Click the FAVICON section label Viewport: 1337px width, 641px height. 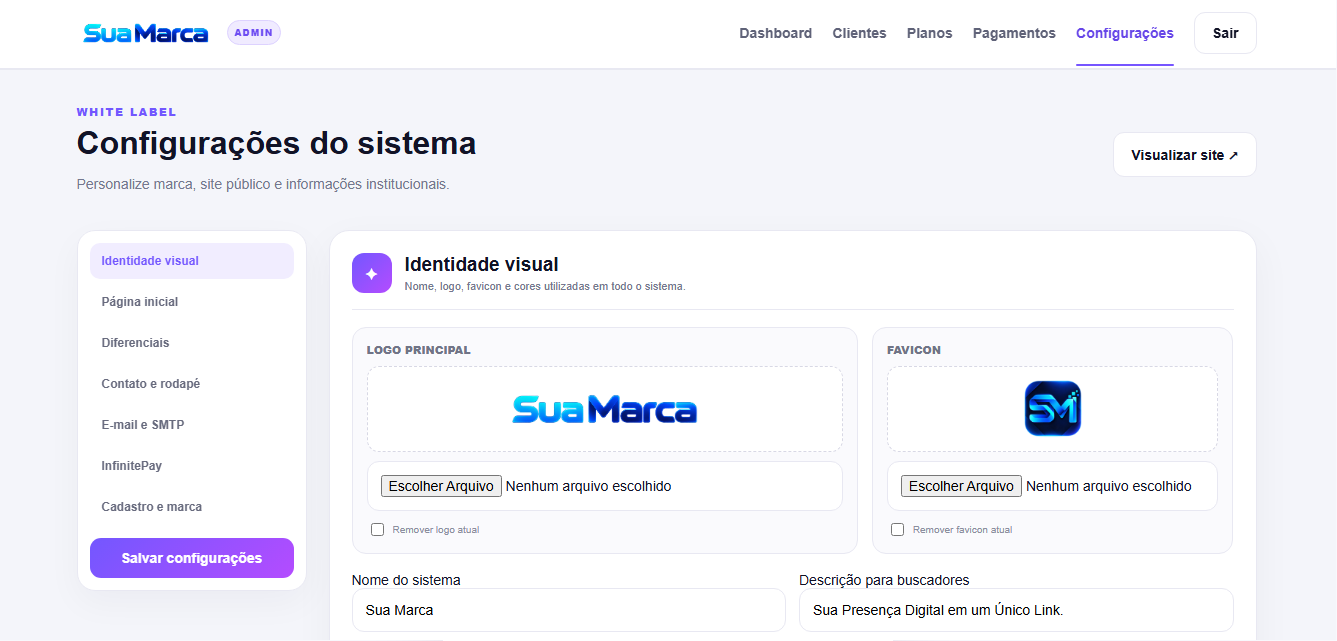pos(914,350)
